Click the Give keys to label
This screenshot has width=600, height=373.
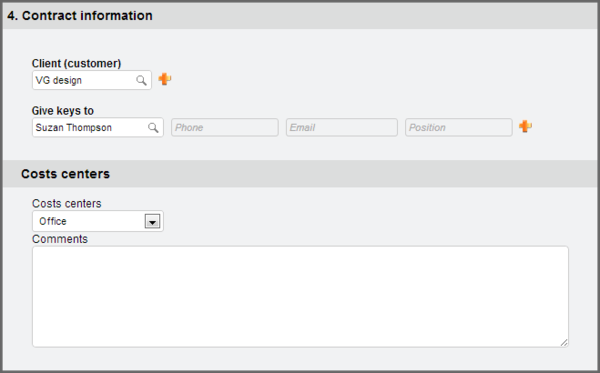(x=63, y=111)
